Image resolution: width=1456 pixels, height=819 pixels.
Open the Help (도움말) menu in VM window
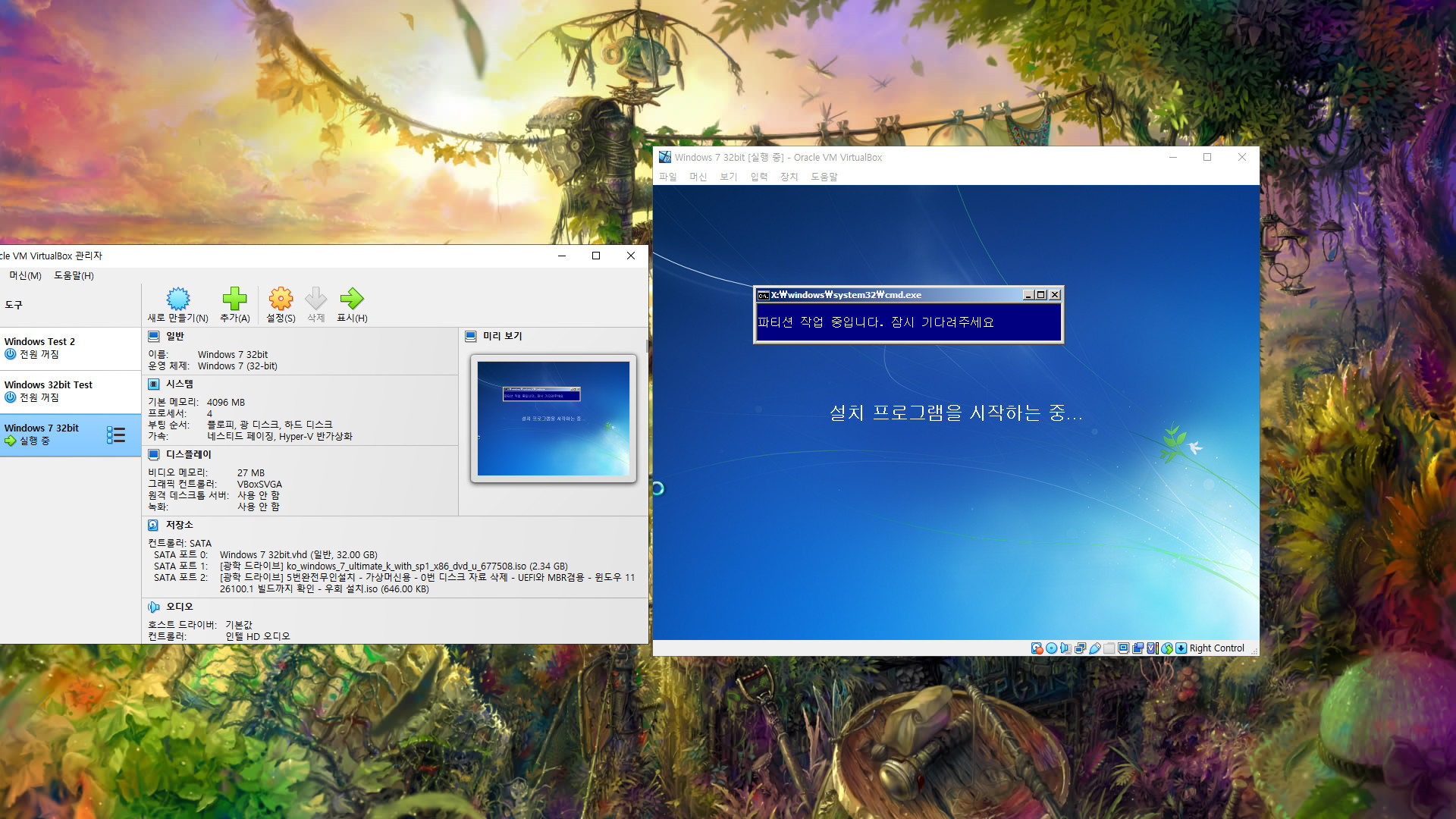[x=824, y=177]
